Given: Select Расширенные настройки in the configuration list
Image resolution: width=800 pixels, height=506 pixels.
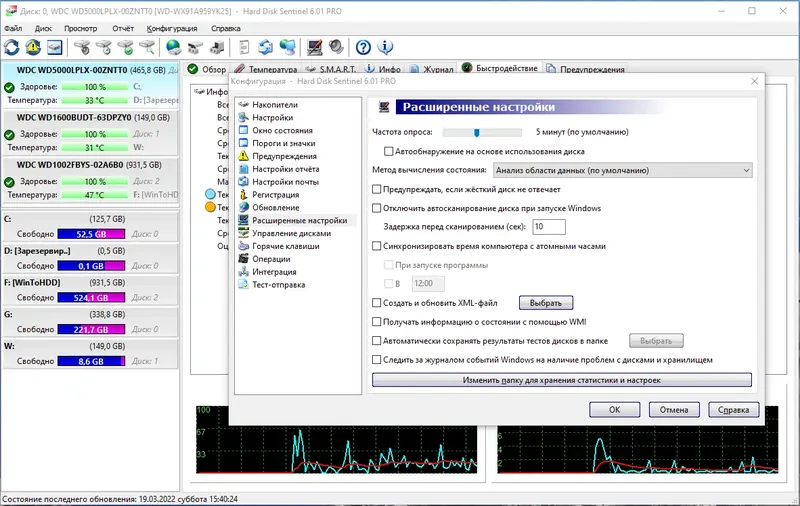Looking at the screenshot, I should coord(299,220).
